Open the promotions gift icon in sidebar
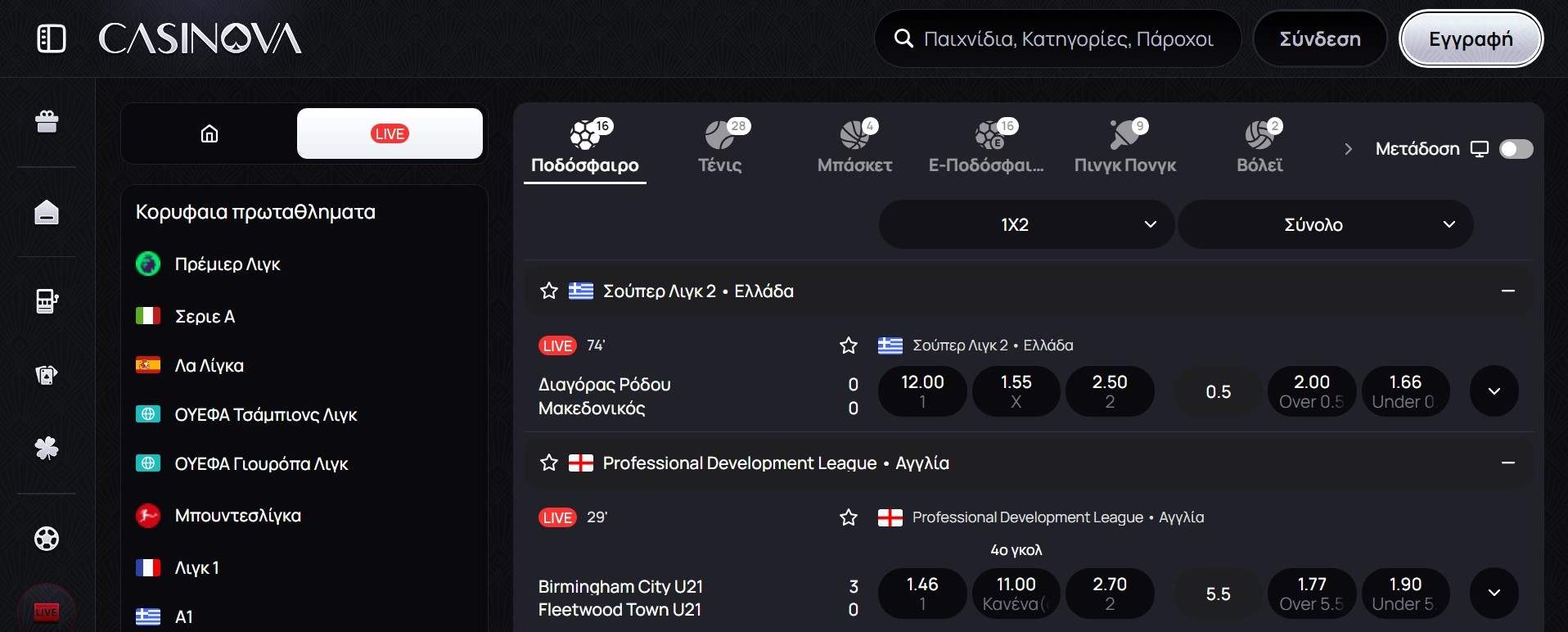This screenshot has width=1568, height=632. coord(47,120)
